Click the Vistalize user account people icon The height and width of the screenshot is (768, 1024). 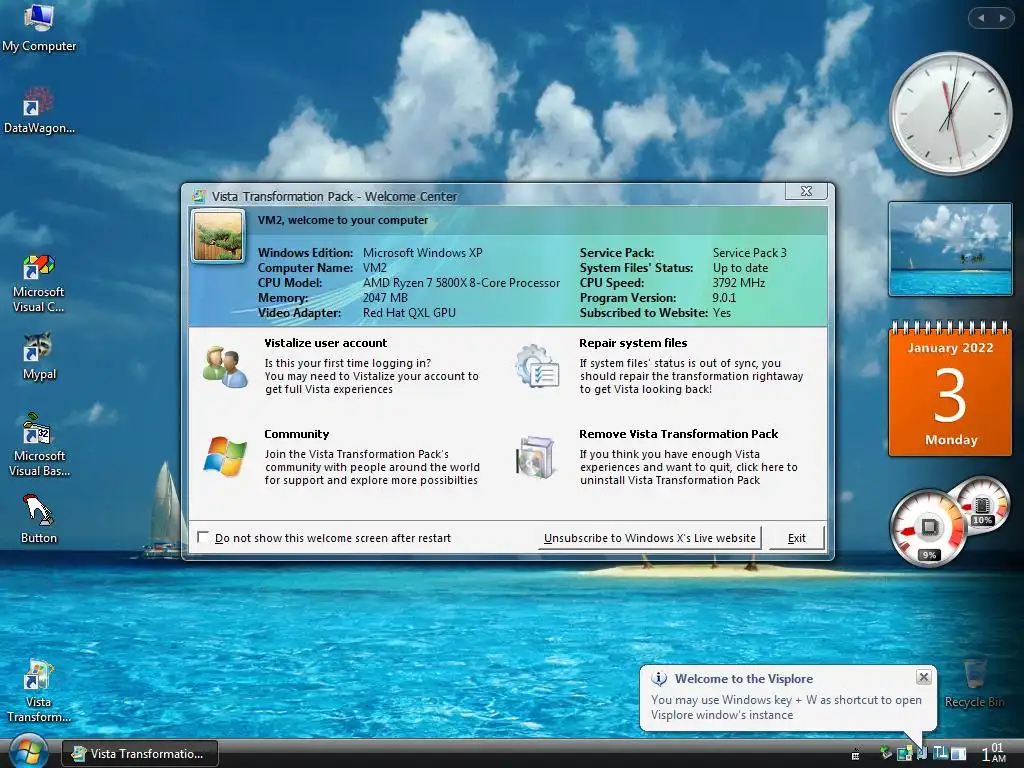(225, 367)
